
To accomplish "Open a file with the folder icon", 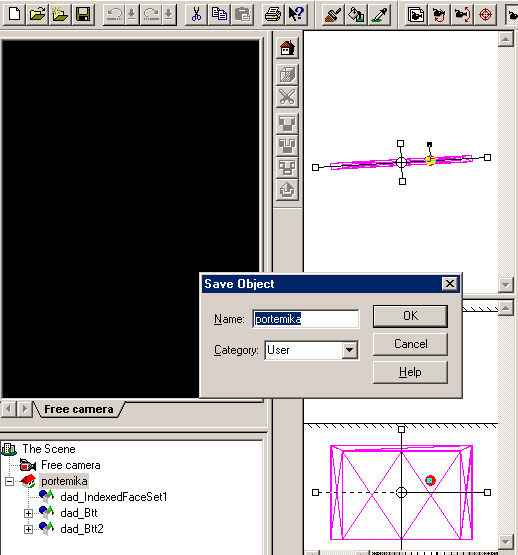I will (x=37, y=15).
